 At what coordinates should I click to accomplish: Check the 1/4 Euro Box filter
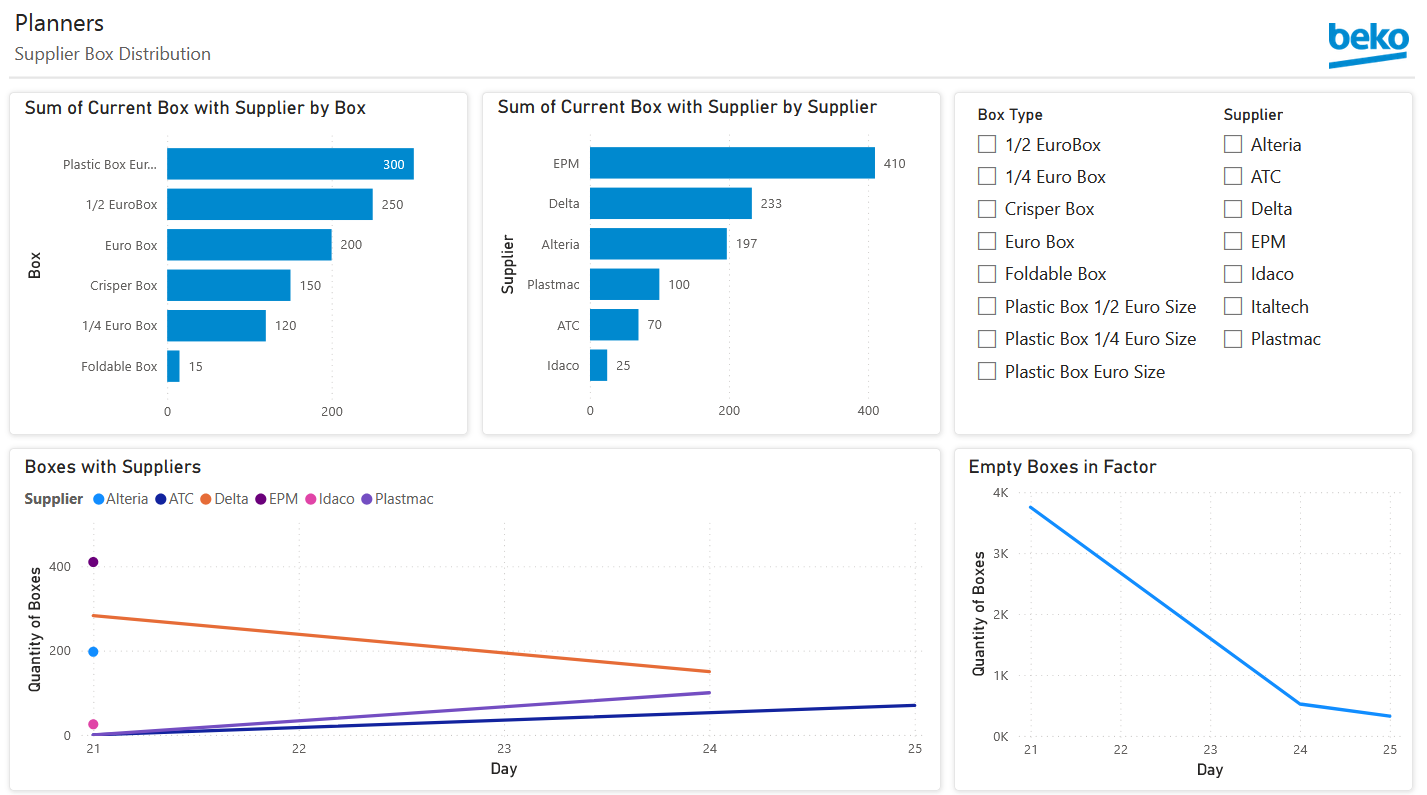tap(987, 177)
